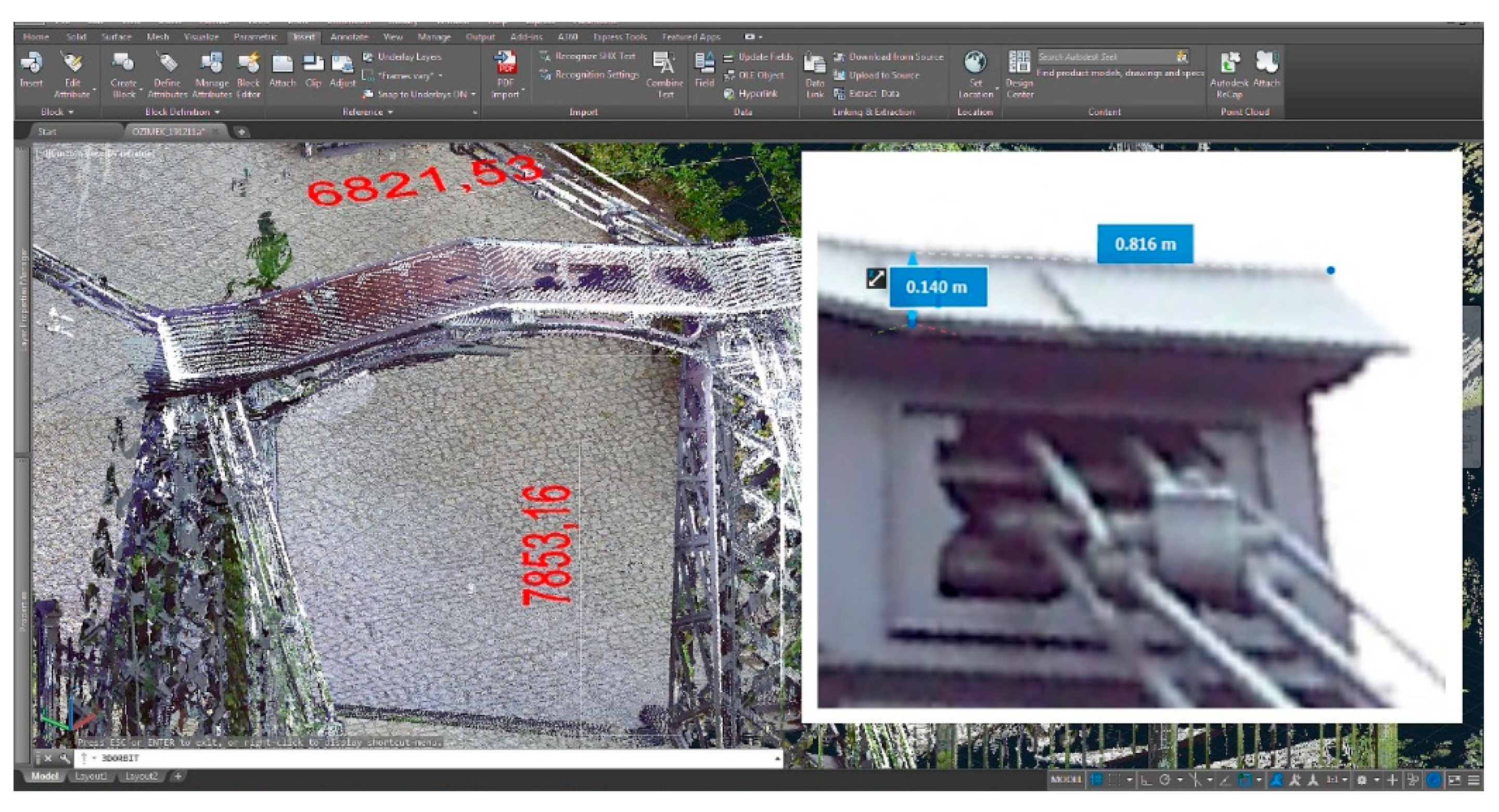1499x812 pixels.
Task: Select the Adjust reference tool
Action: [x=342, y=70]
